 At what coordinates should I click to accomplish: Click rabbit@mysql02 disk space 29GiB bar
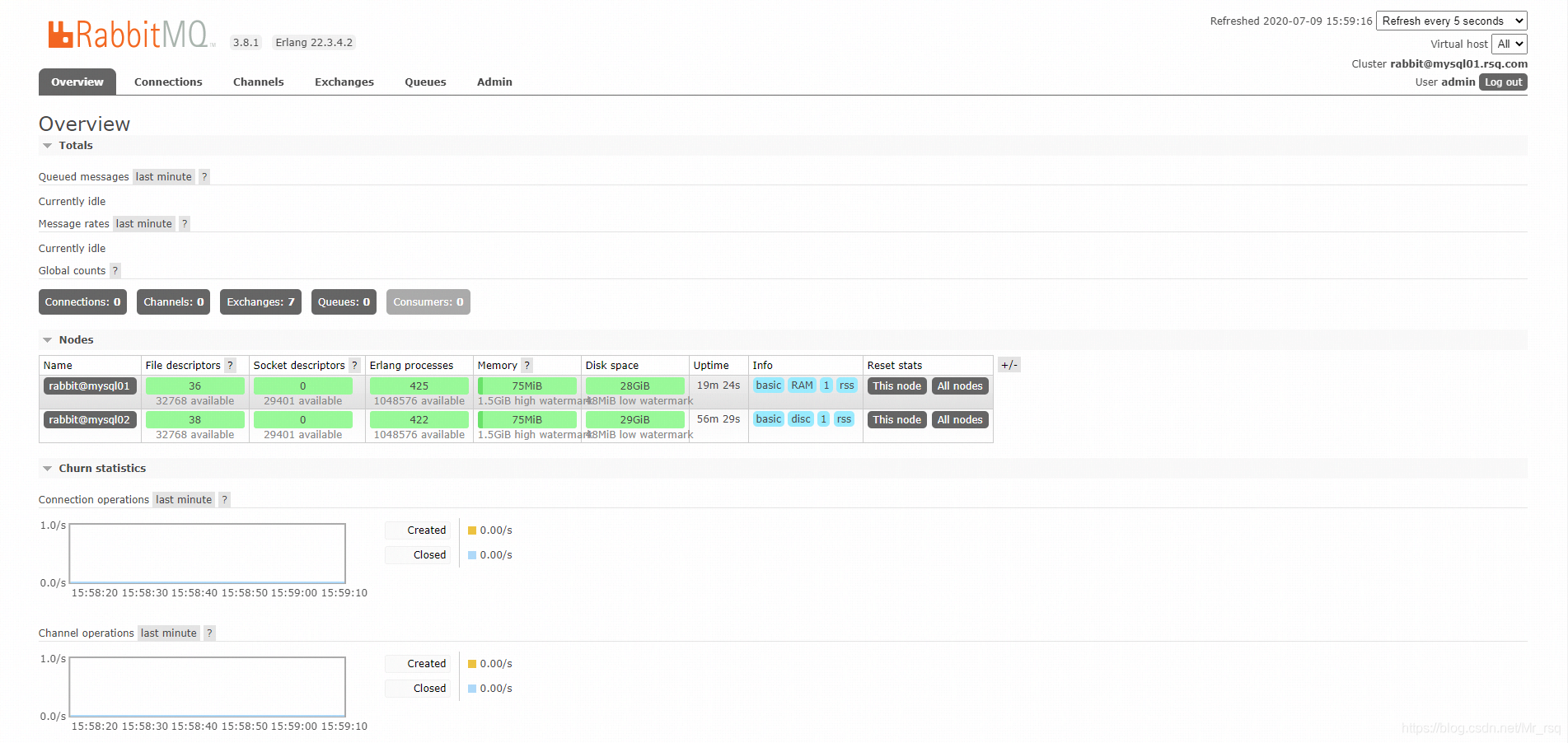click(x=635, y=419)
